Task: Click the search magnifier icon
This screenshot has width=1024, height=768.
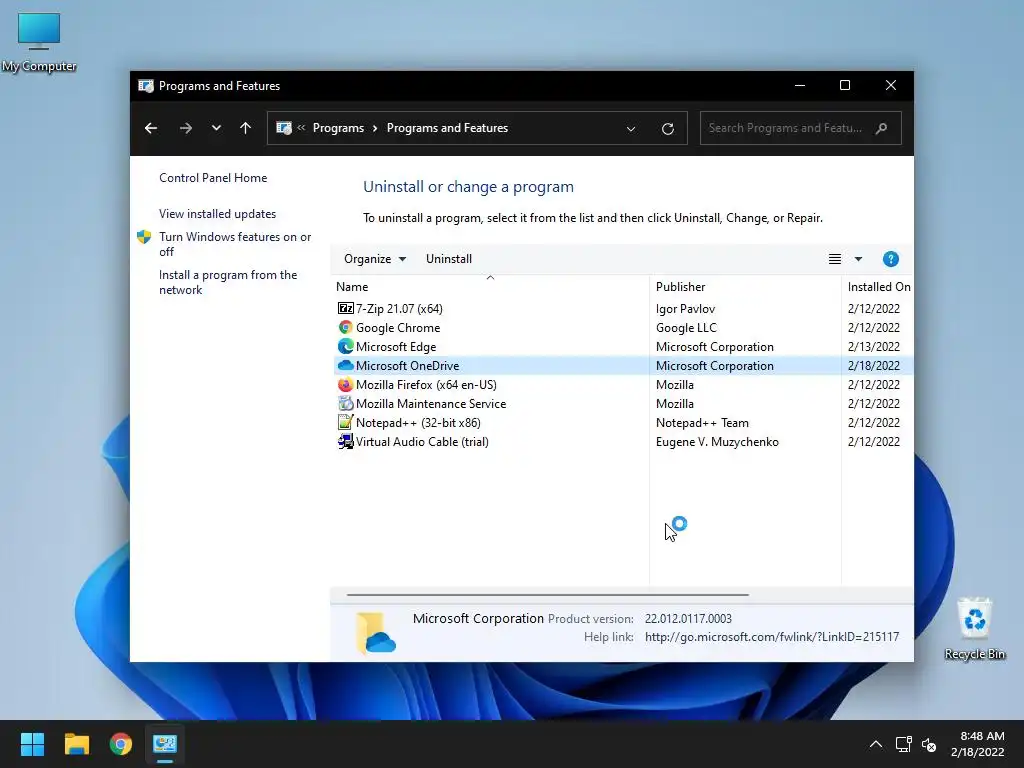Action: coord(881,128)
